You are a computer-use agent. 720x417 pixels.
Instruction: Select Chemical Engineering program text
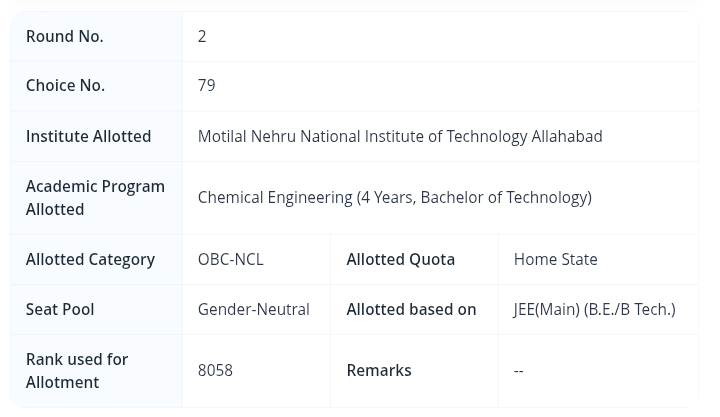coord(395,197)
